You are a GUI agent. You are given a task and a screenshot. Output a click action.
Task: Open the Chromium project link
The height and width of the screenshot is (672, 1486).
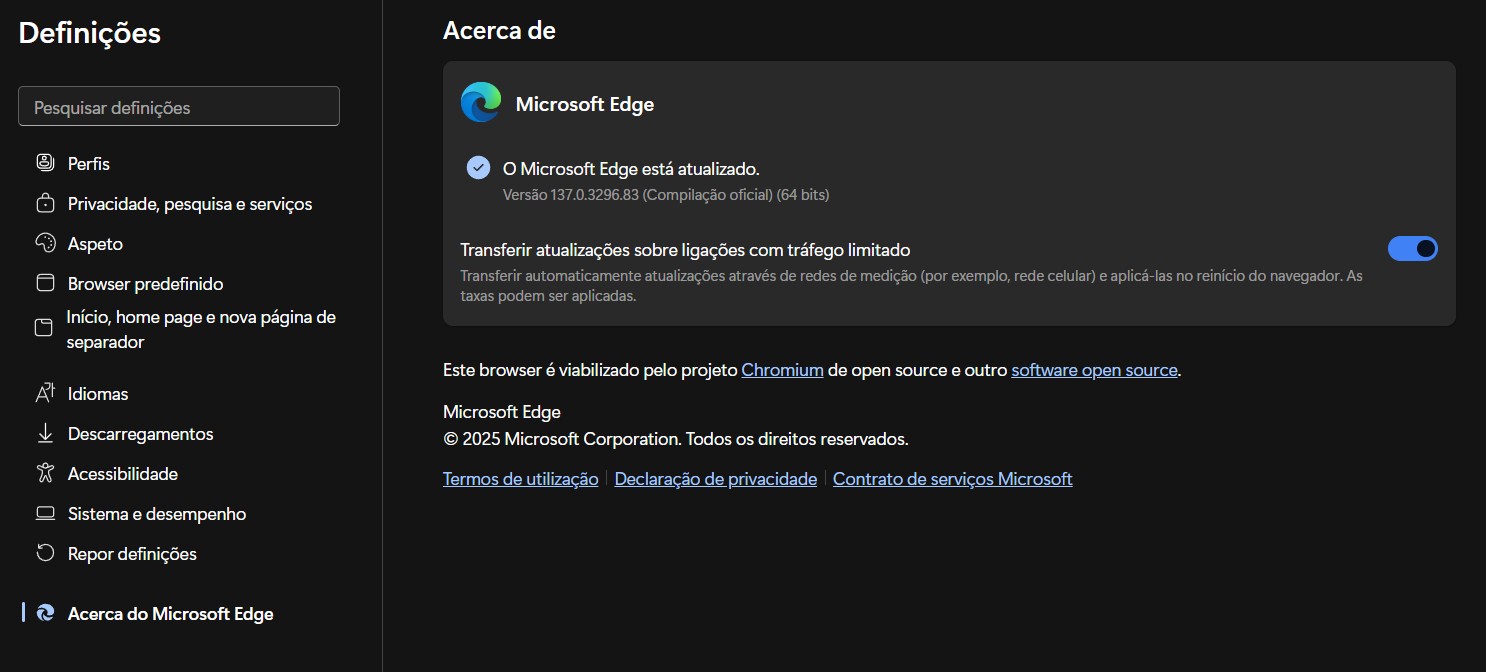pos(782,370)
